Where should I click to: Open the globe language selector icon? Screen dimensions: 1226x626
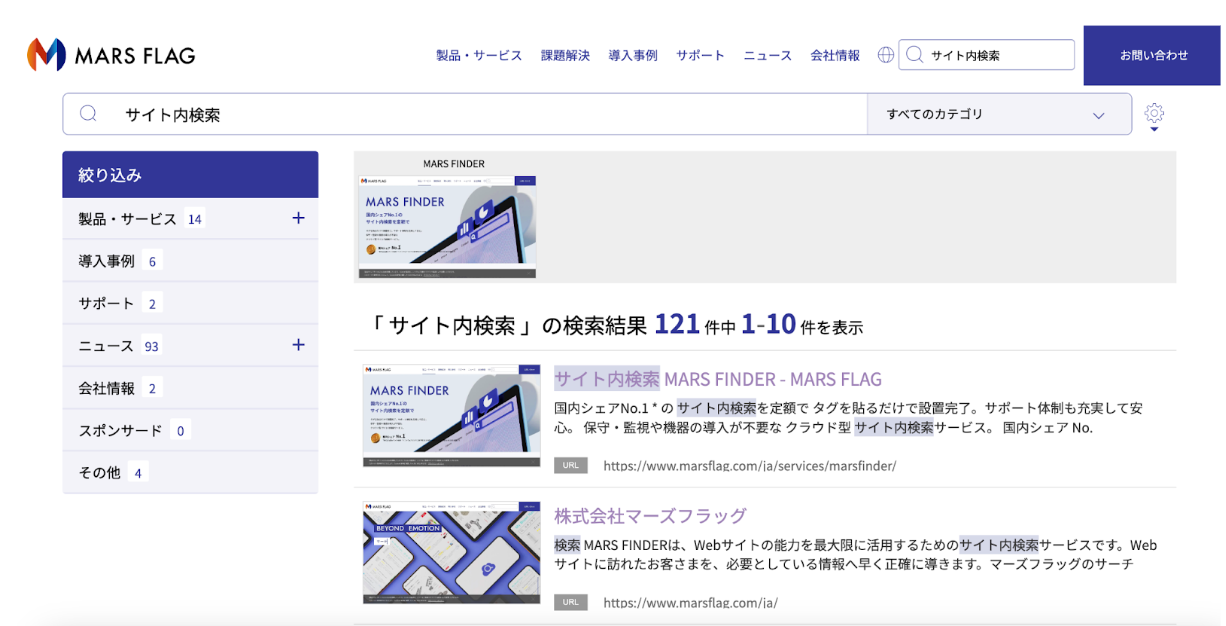[885, 55]
